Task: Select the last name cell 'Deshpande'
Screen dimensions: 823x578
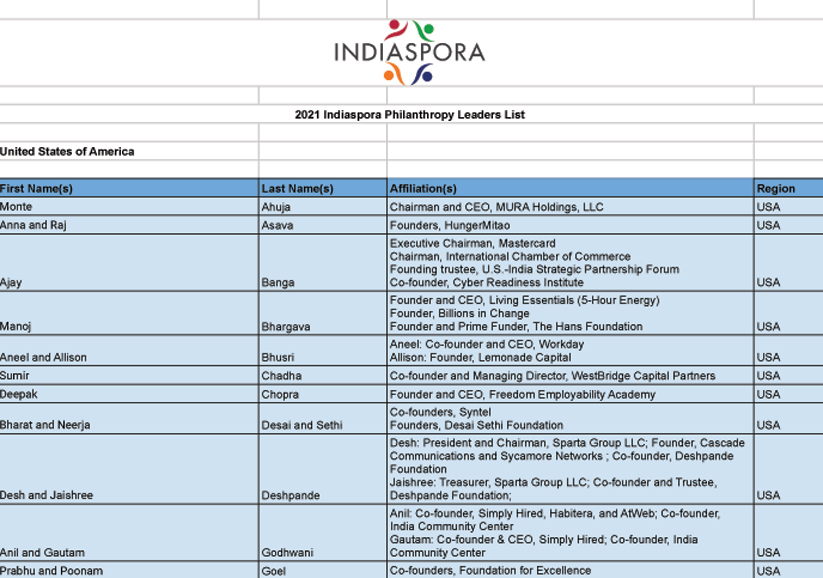Action: (x=323, y=469)
